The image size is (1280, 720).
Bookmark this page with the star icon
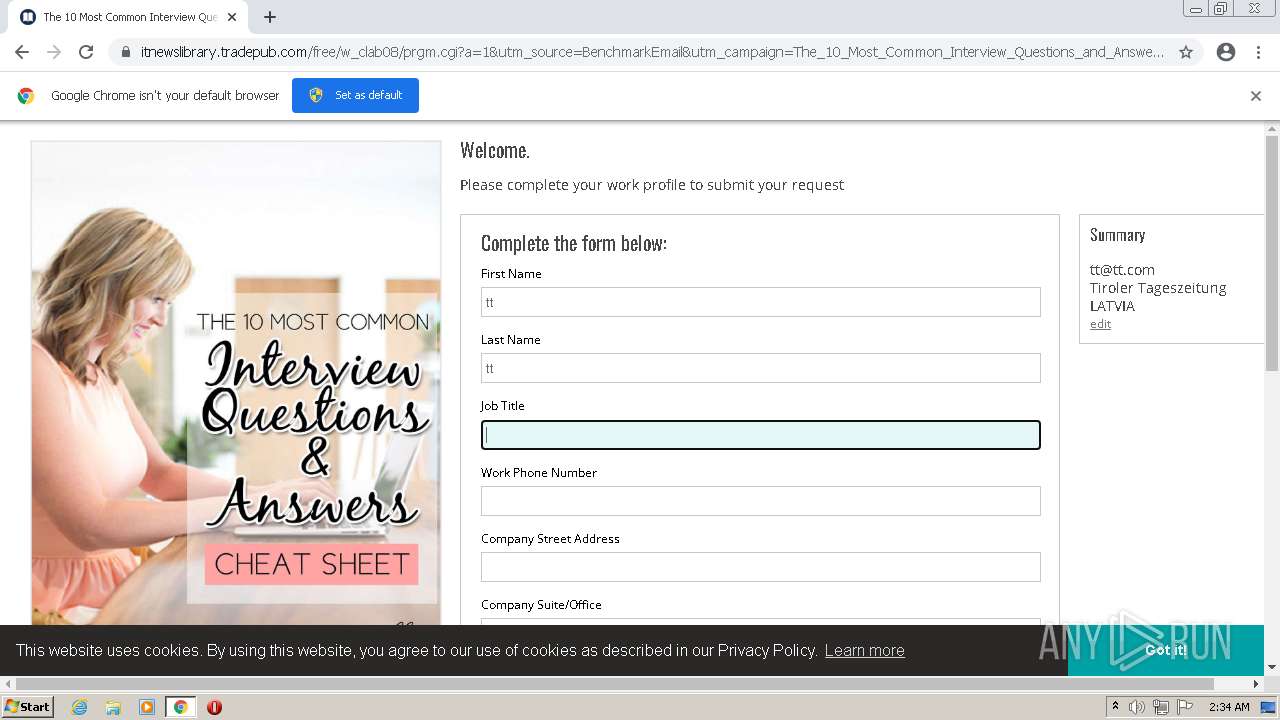1186,52
